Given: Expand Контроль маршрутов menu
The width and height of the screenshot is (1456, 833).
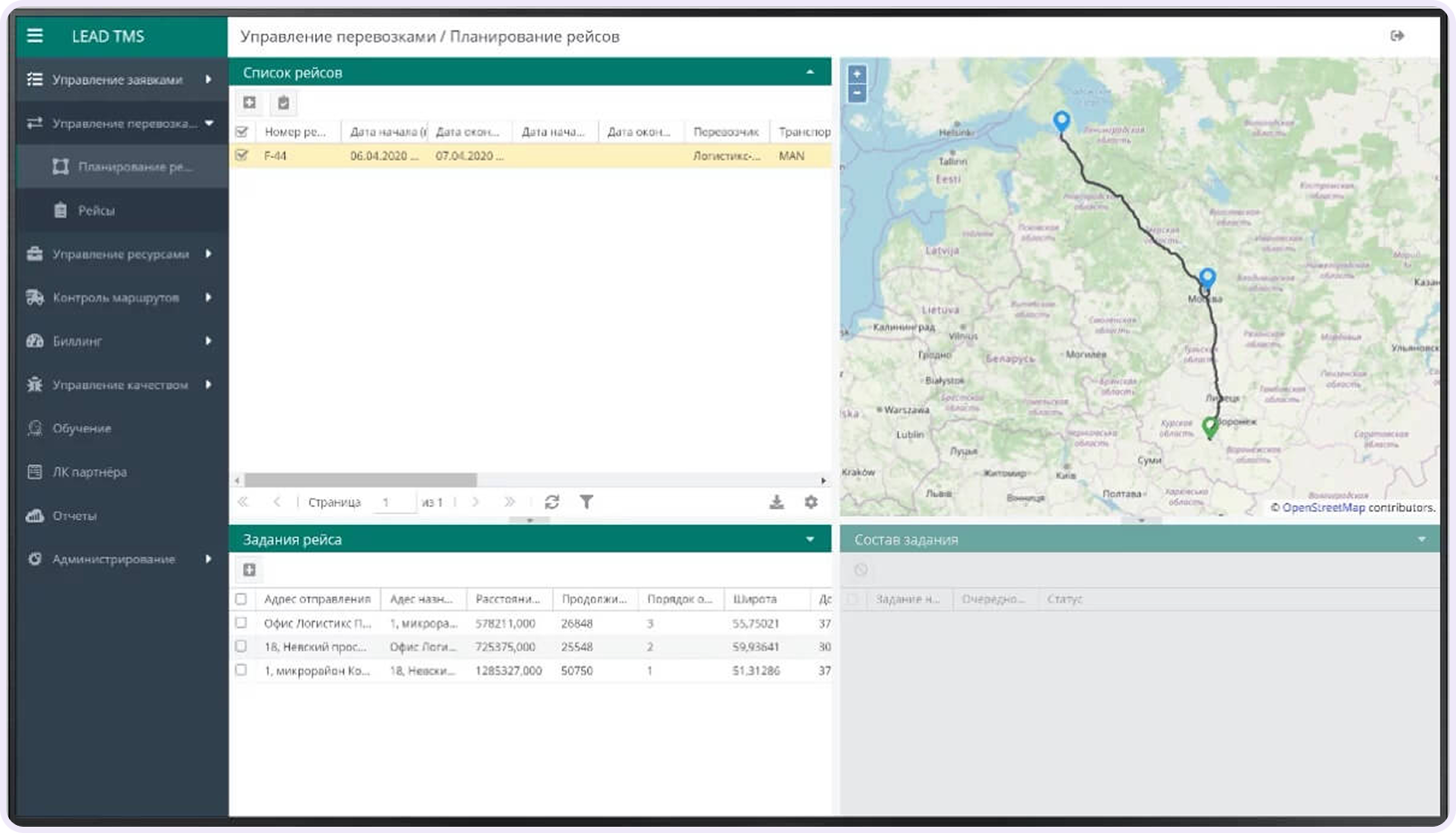Looking at the screenshot, I should (121, 297).
